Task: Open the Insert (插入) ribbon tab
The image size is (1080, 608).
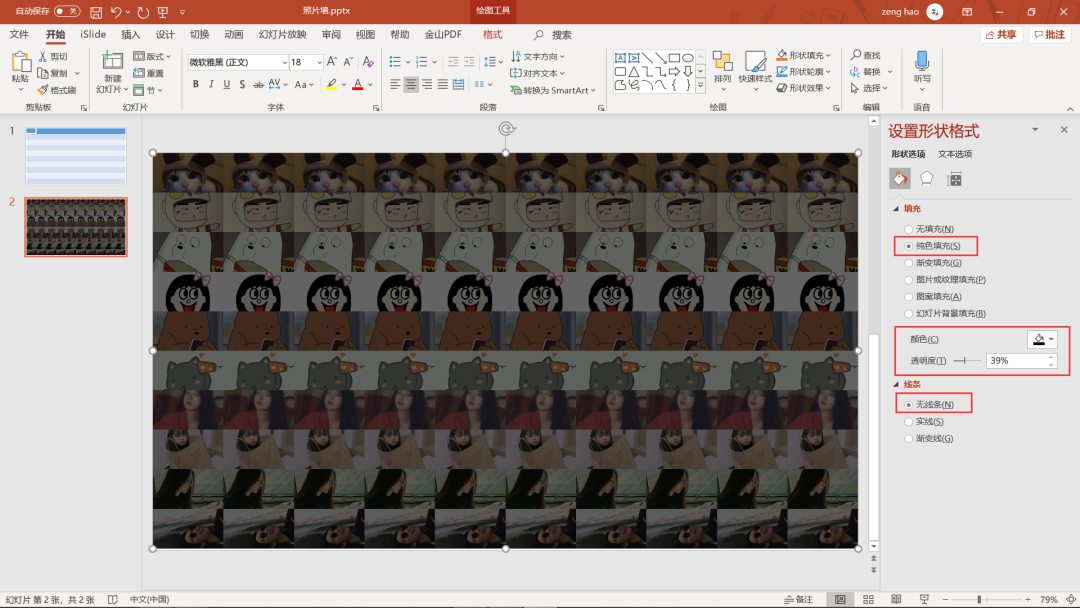Action: (131, 34)
